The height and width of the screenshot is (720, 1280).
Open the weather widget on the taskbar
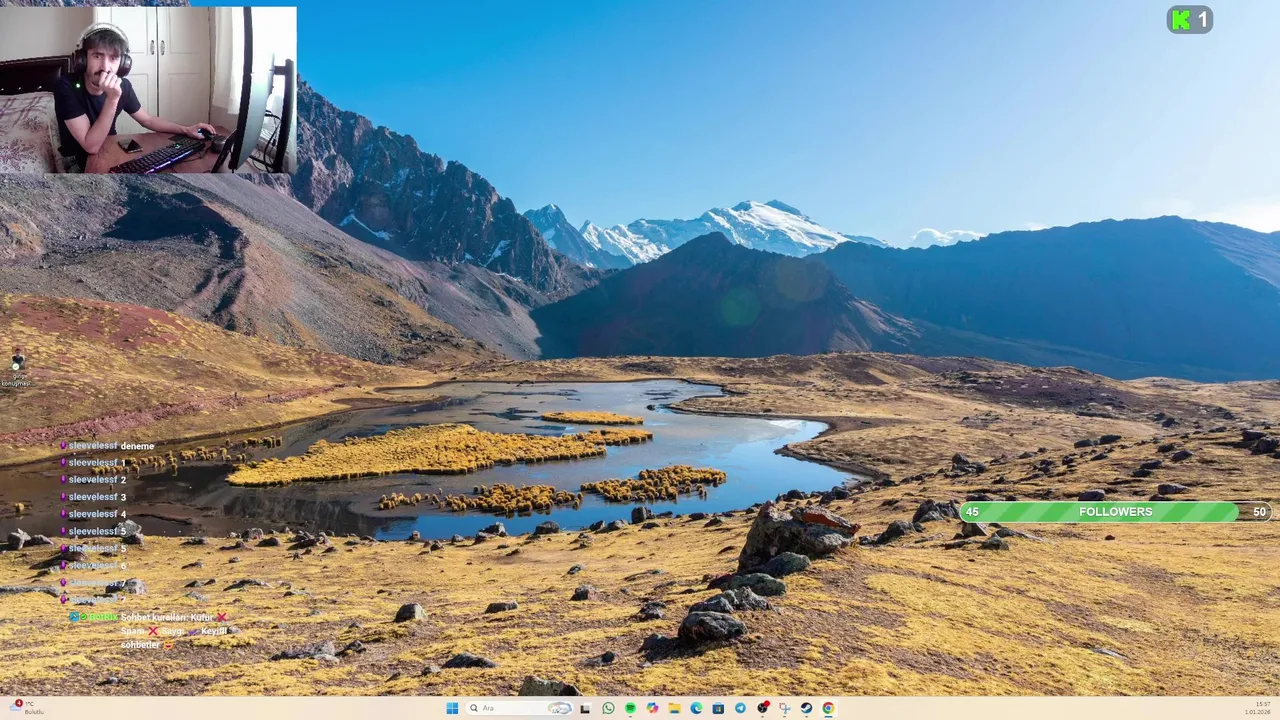coord(28,708)
